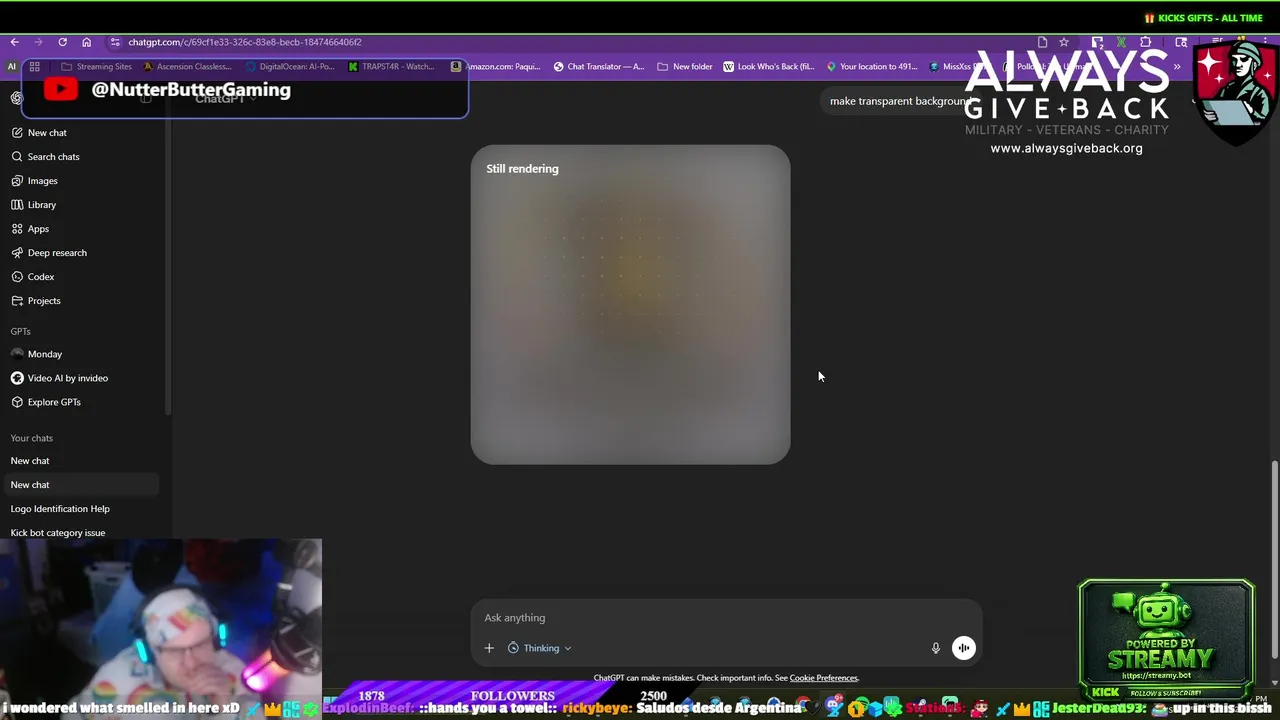Open the Ascension Classless bookmark
Image resolution: width=1280 pixels, height=720 pixels.
pos(188,67)
